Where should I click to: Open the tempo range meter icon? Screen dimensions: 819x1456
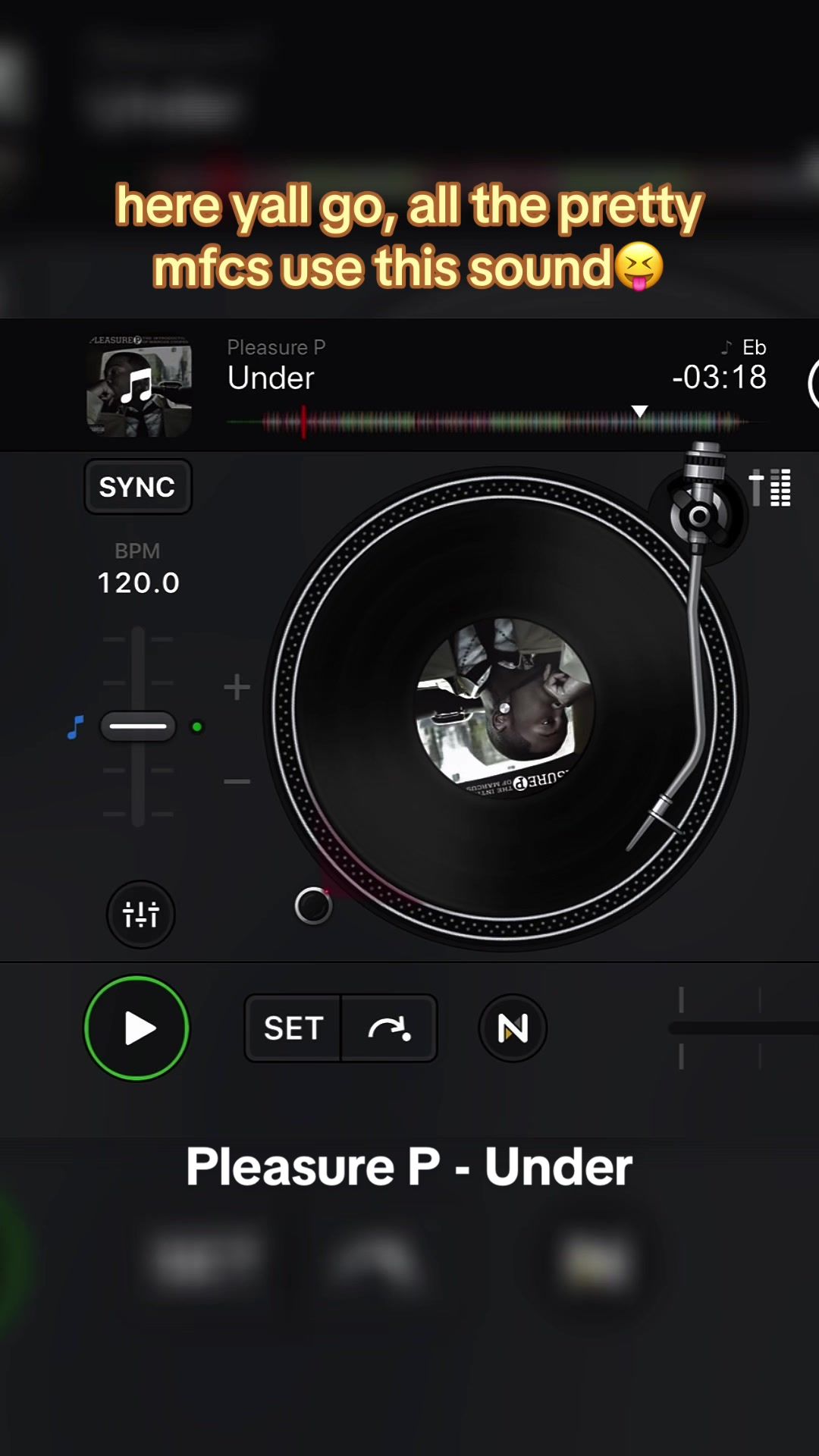pos(770,487)
